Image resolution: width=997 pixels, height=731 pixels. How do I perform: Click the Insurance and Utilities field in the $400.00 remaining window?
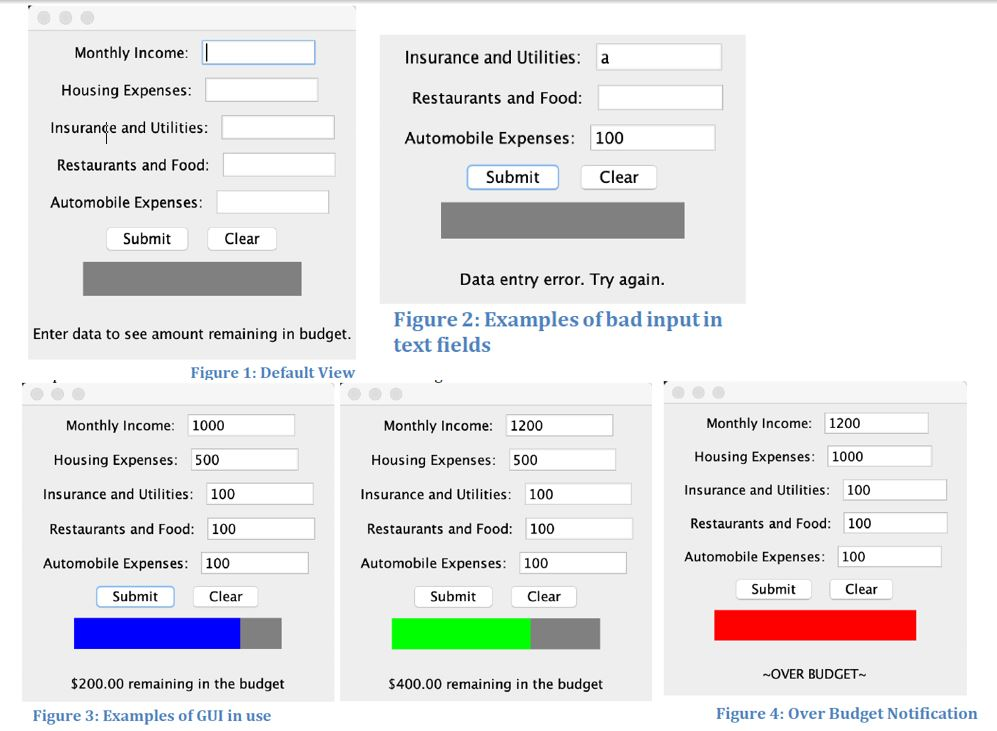(578, 494)
